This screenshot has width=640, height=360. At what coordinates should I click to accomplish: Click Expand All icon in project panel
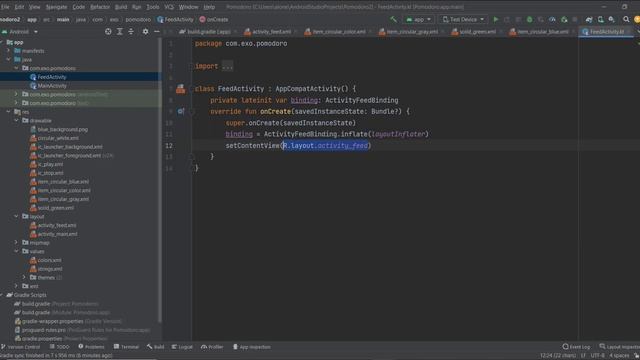120,31
